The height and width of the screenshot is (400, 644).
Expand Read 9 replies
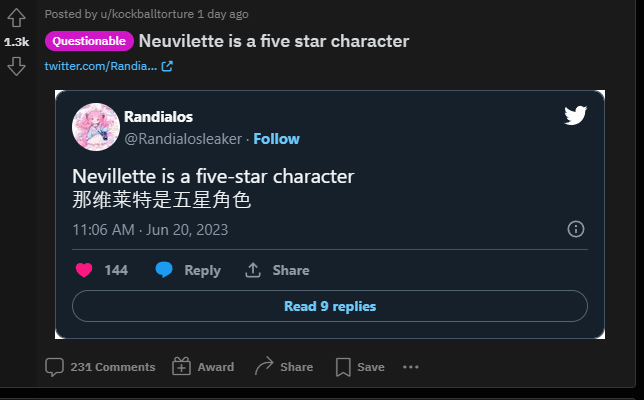coord(330,306)
